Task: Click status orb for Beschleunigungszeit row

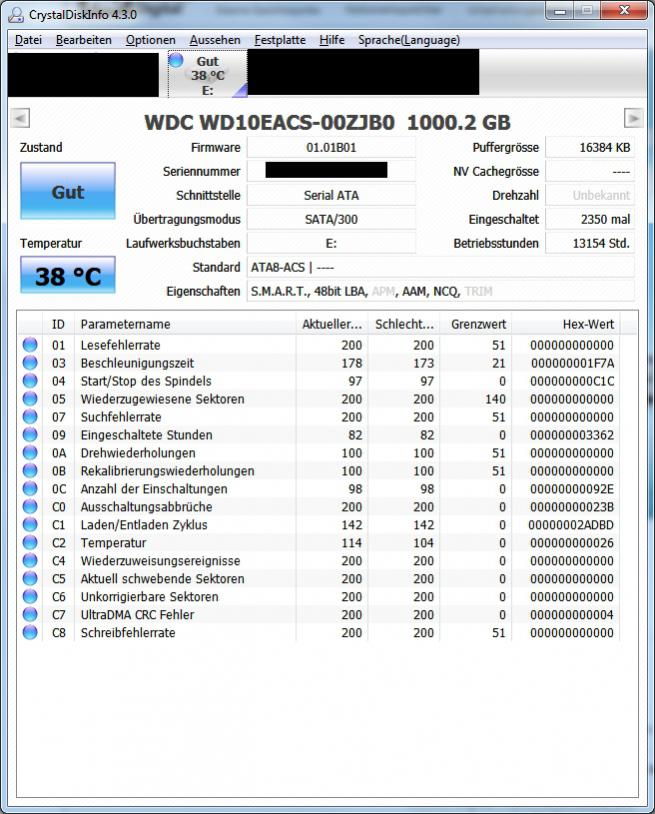Action: (x=30, y=363)
